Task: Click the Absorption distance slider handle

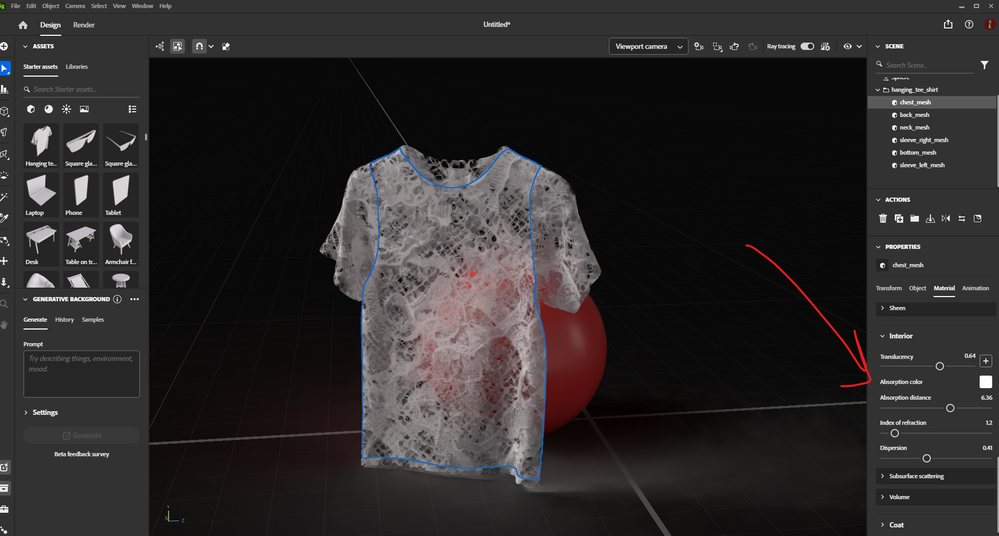Action: [x=950, y=408]
